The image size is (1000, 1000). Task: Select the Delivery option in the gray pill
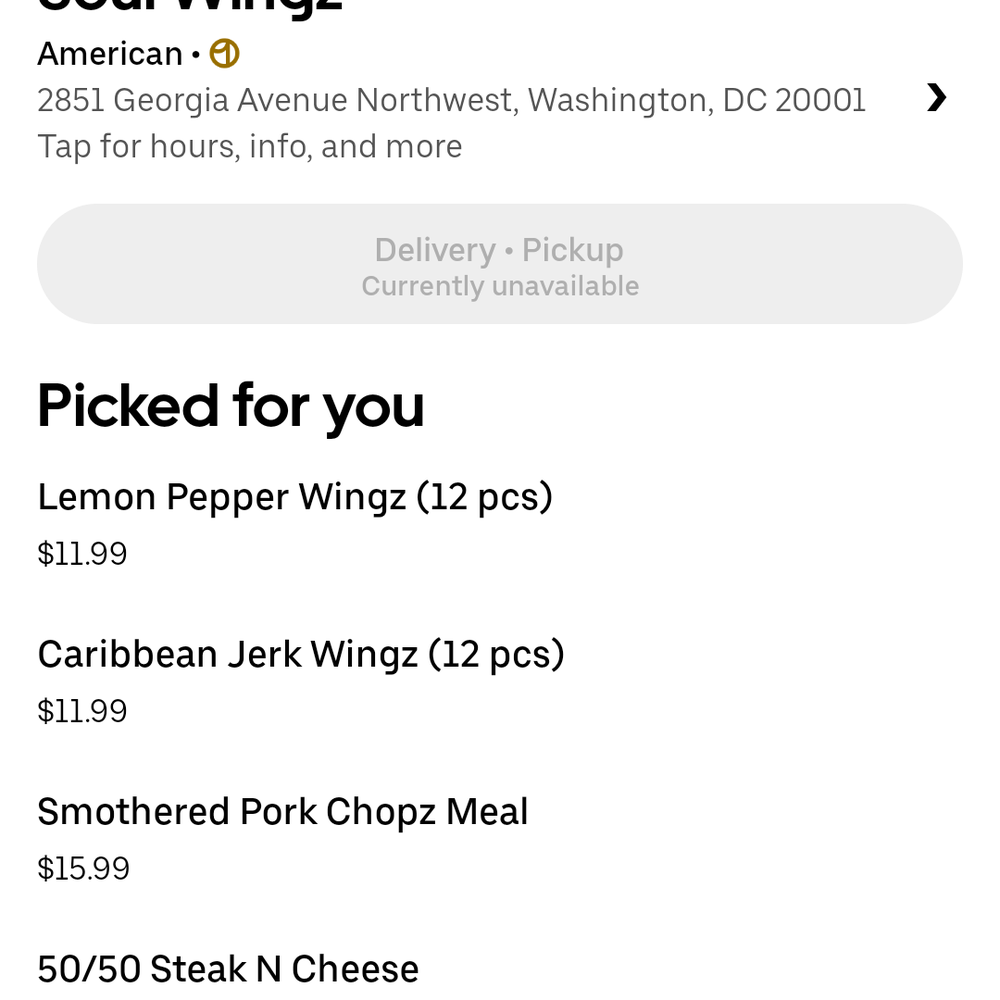pos(435,249)
